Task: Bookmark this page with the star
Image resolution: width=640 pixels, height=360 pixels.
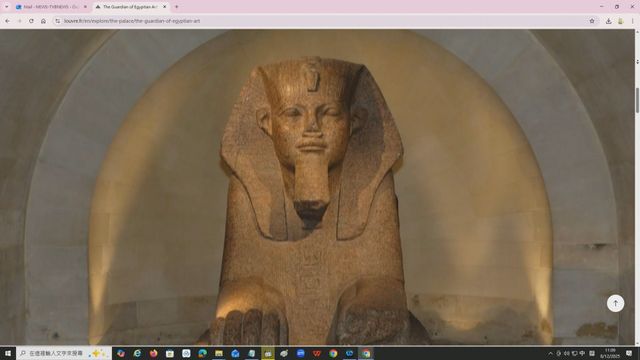Action: (x=592, y=21)
